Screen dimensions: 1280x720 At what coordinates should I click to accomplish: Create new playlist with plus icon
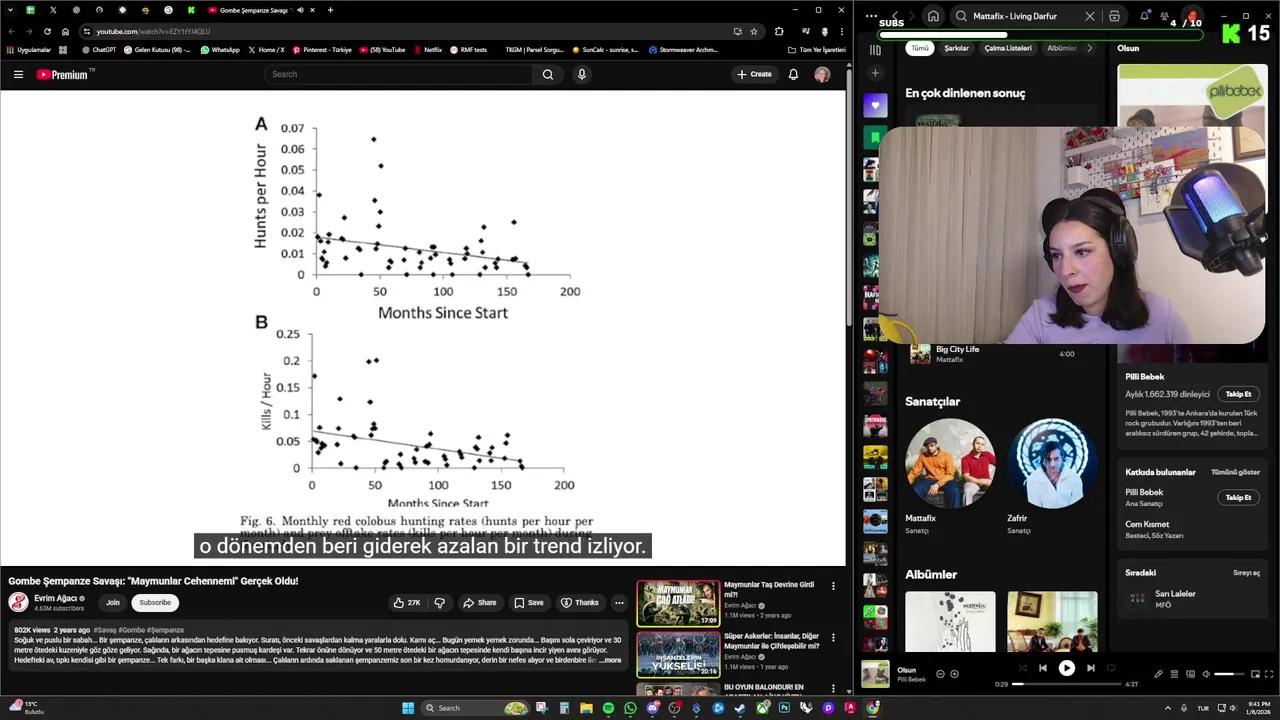(x=876, y=73)
